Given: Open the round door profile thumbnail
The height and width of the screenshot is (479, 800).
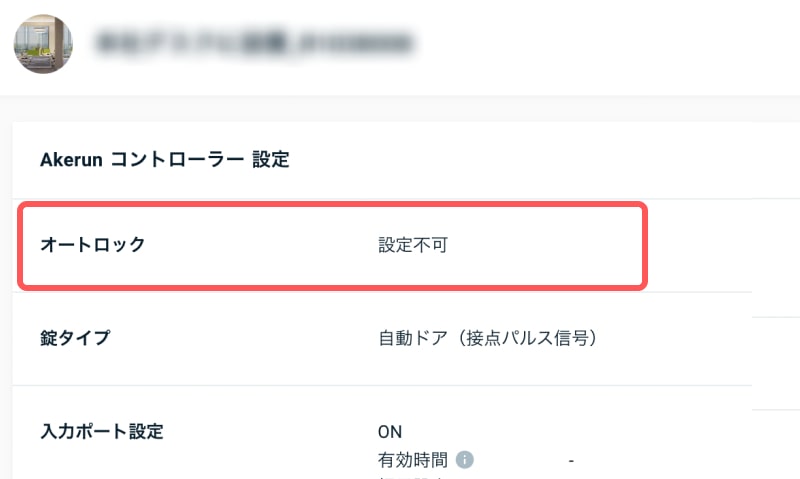Looking at the screenshot, I should [43, 44].
